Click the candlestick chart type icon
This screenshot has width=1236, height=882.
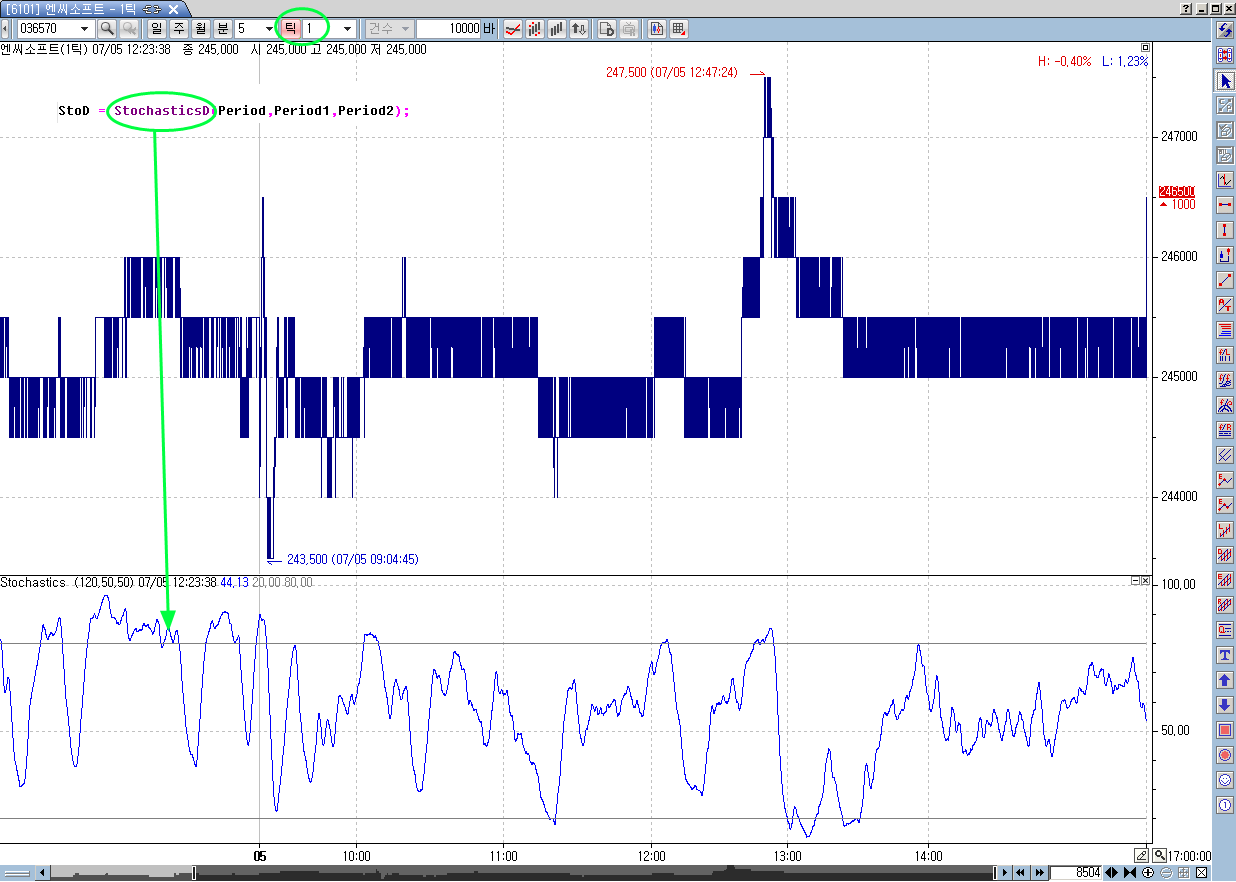coord(535,29)
